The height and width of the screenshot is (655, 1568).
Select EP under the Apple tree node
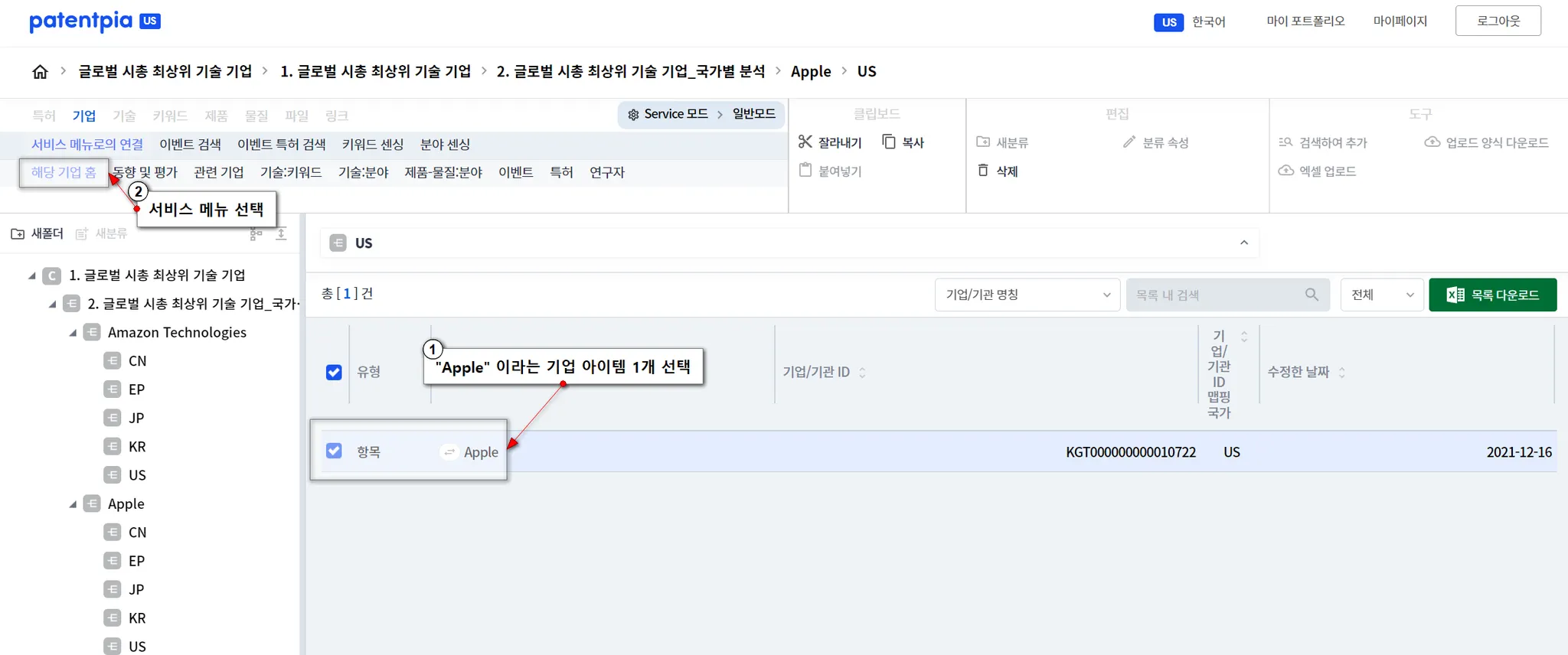point(136,561)
